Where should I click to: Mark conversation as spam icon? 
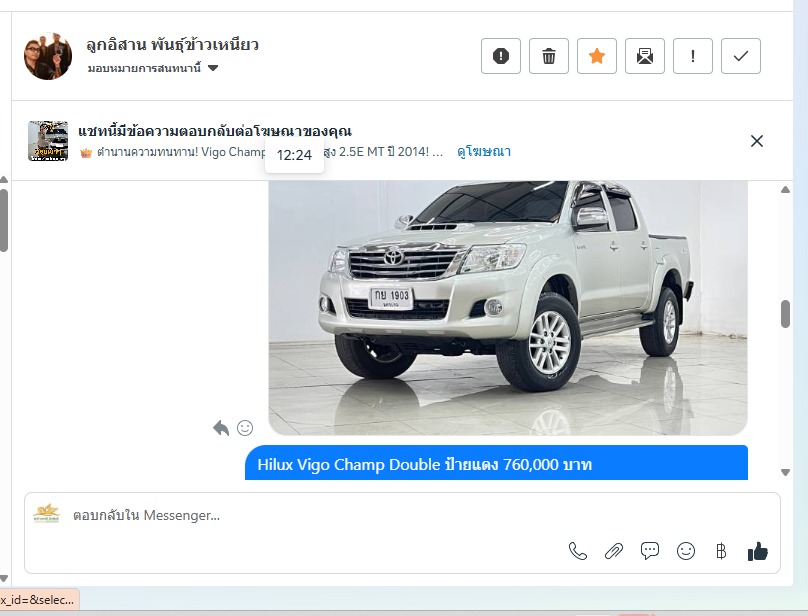(x=500, y=56)
